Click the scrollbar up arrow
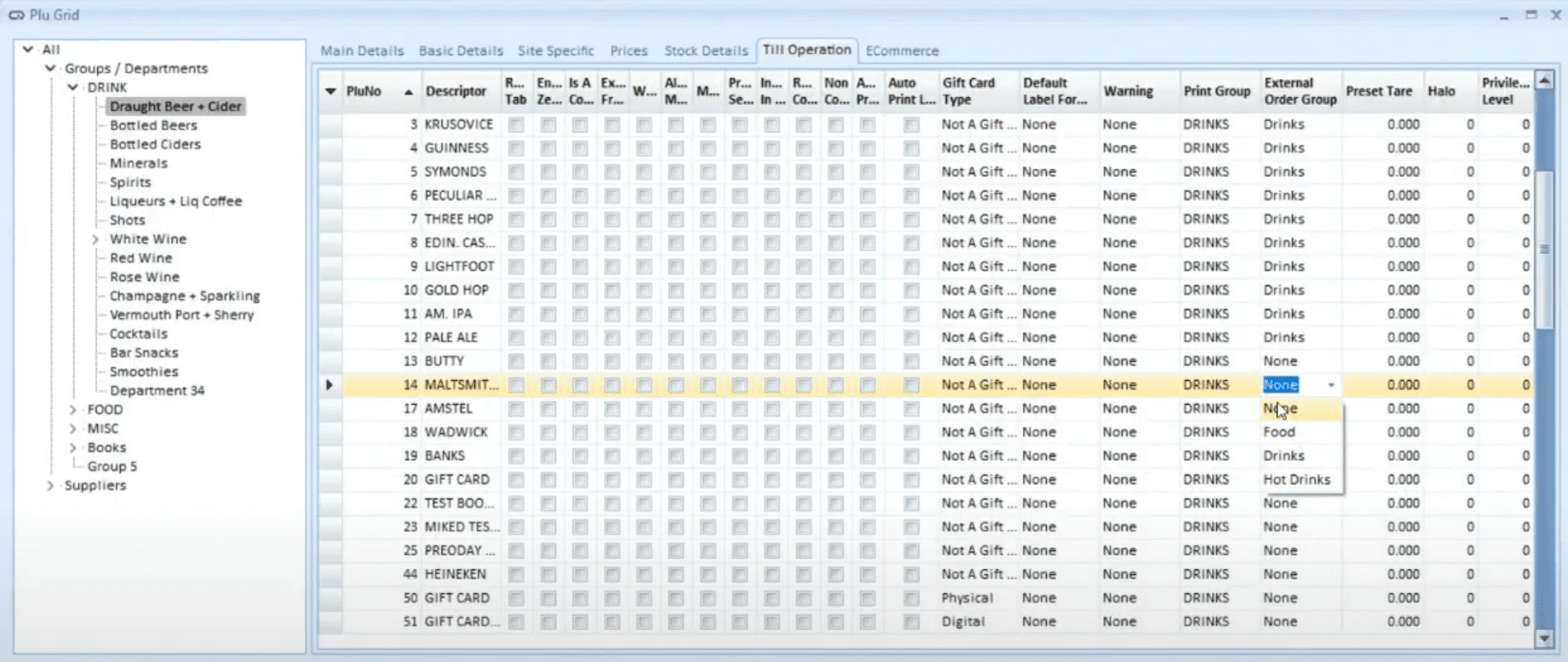This screenshot has height=662, width=1568. (x=1543, y=81)
